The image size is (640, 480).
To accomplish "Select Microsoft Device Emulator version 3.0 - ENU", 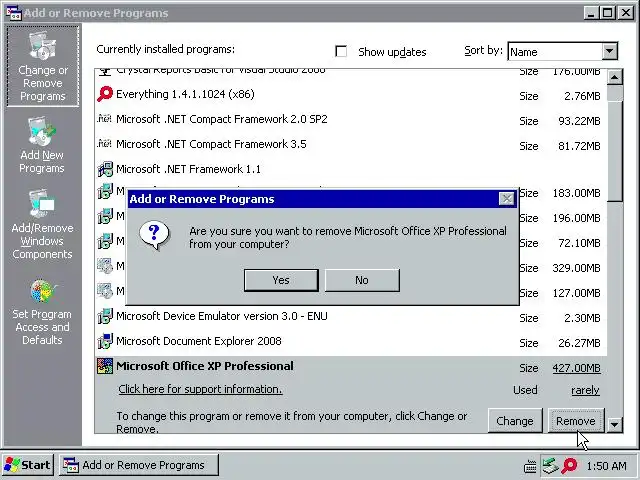I will pyautogui.click(x=351, y=316).
